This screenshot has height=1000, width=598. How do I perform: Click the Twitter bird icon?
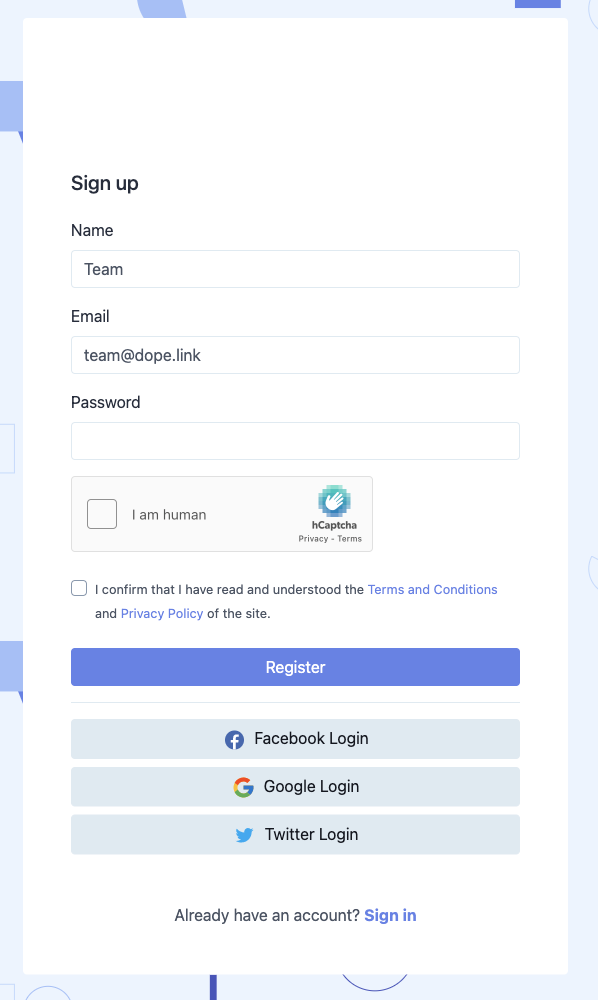coord(244,835)
